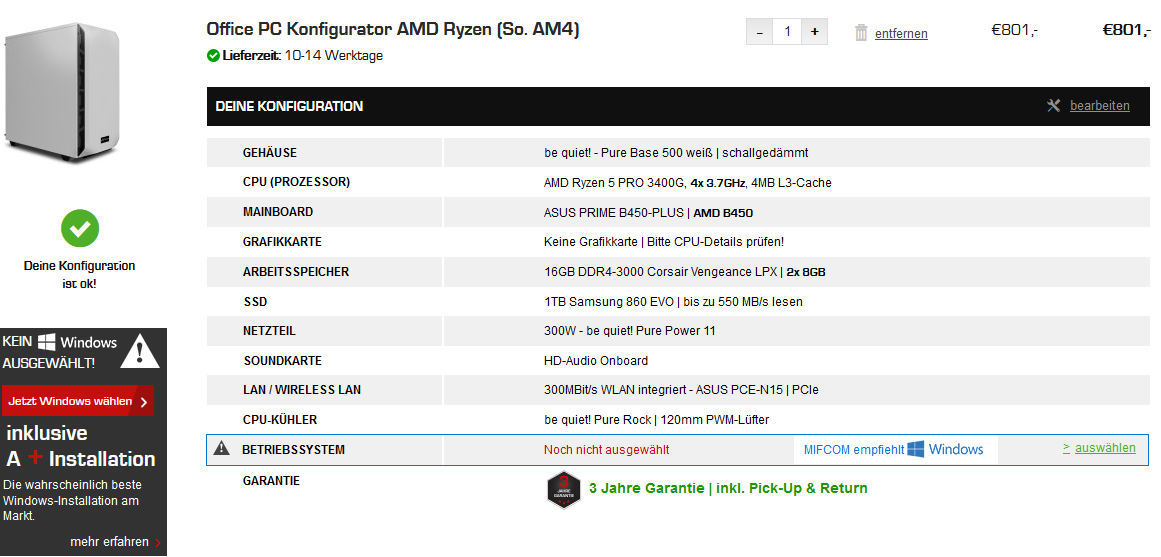
Task: Click the bold total price €801,-
Action: point(1126,30)
